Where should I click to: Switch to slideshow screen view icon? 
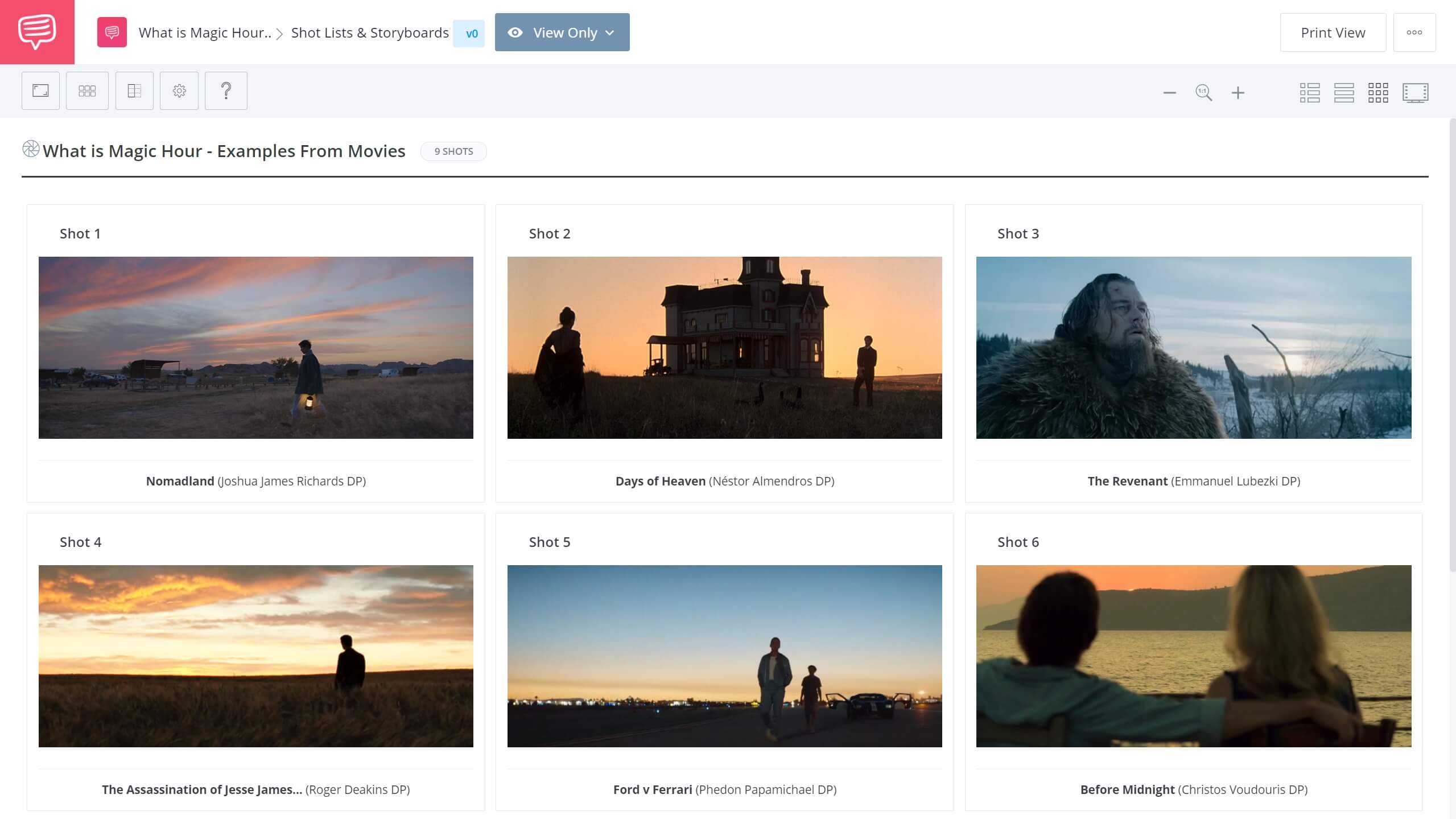tap(1415, 92)
